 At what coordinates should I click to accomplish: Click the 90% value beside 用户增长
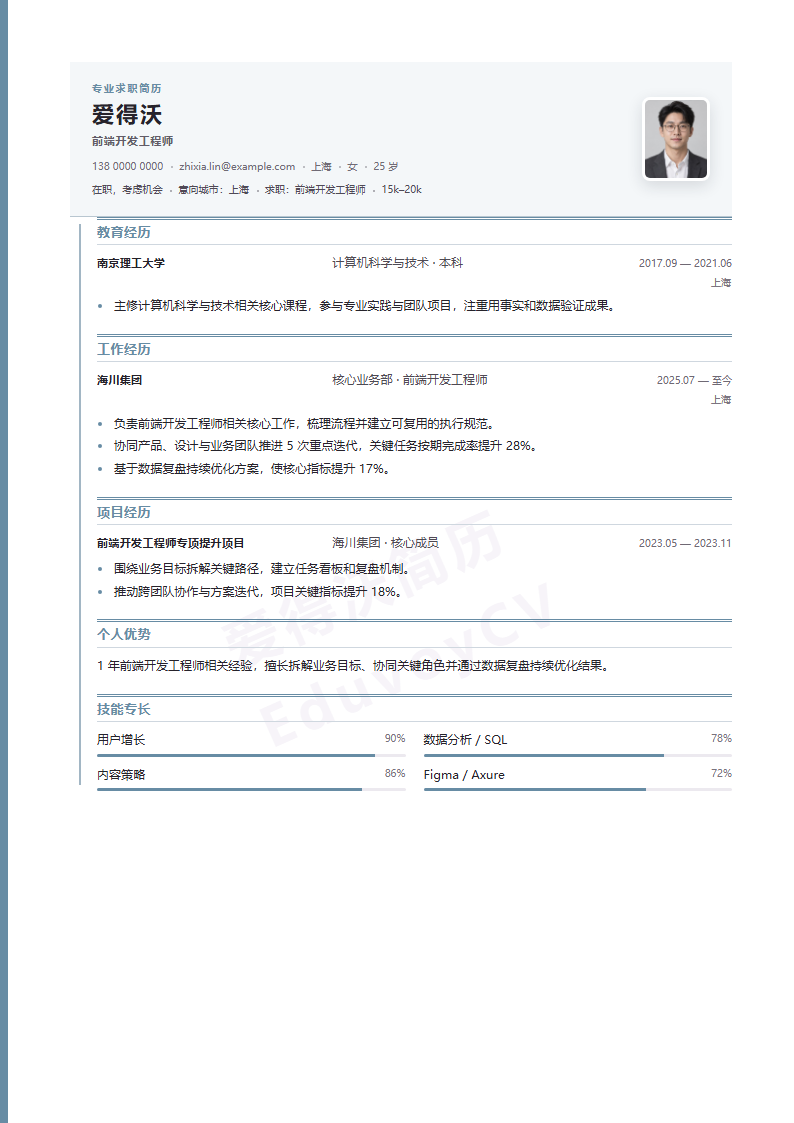[395, 738]
